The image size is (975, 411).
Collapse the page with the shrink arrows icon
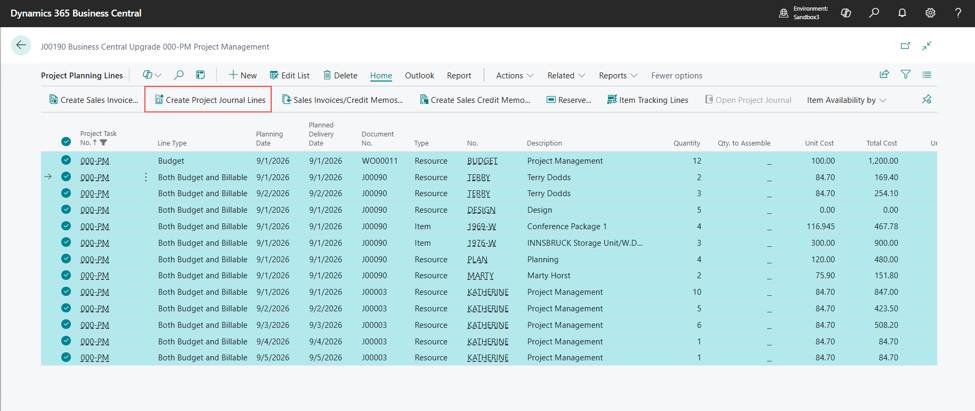[x=927, y=46]
